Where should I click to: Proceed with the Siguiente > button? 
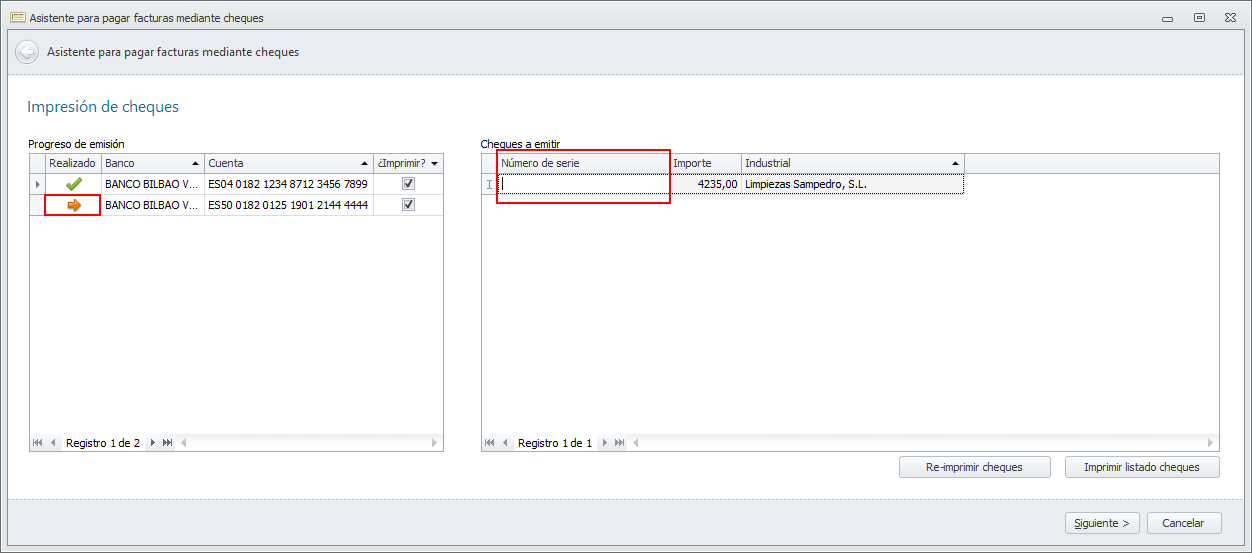[1101, 523]
